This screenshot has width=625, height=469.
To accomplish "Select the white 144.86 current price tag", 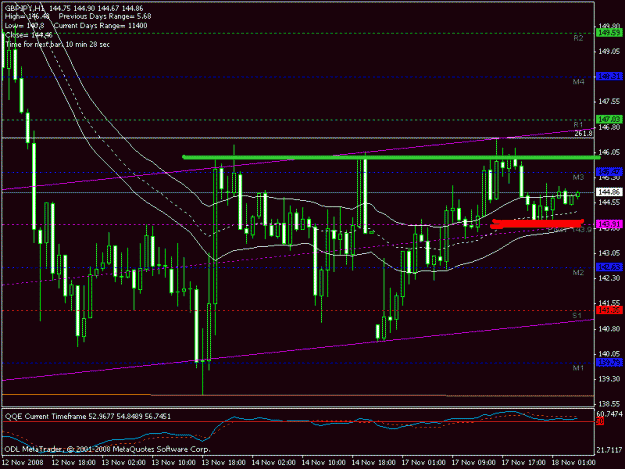I will click(609, 192).
